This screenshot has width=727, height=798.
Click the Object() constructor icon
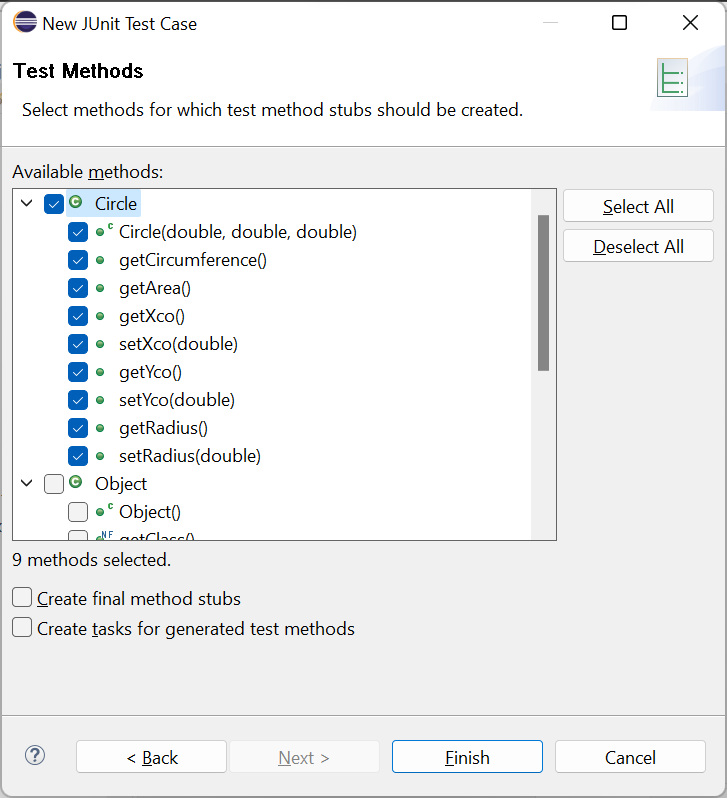(103, 511)
